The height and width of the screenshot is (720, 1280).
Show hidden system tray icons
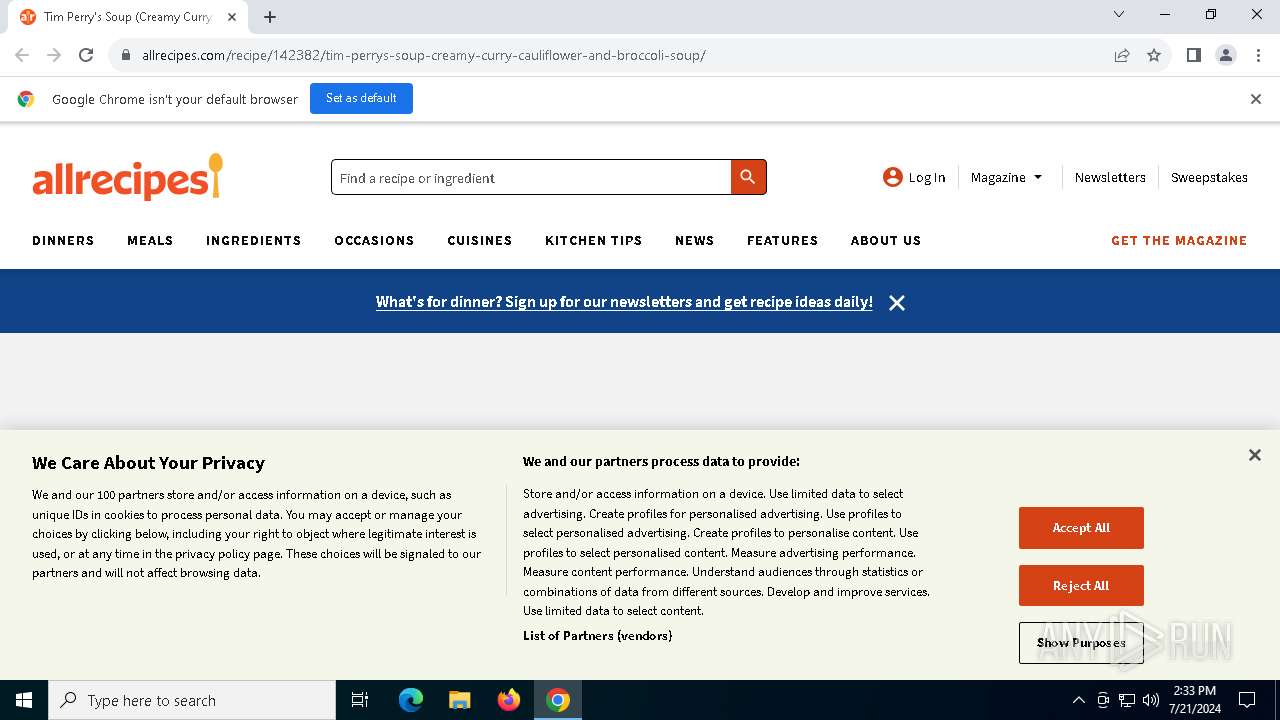[x=1078, y=700]
